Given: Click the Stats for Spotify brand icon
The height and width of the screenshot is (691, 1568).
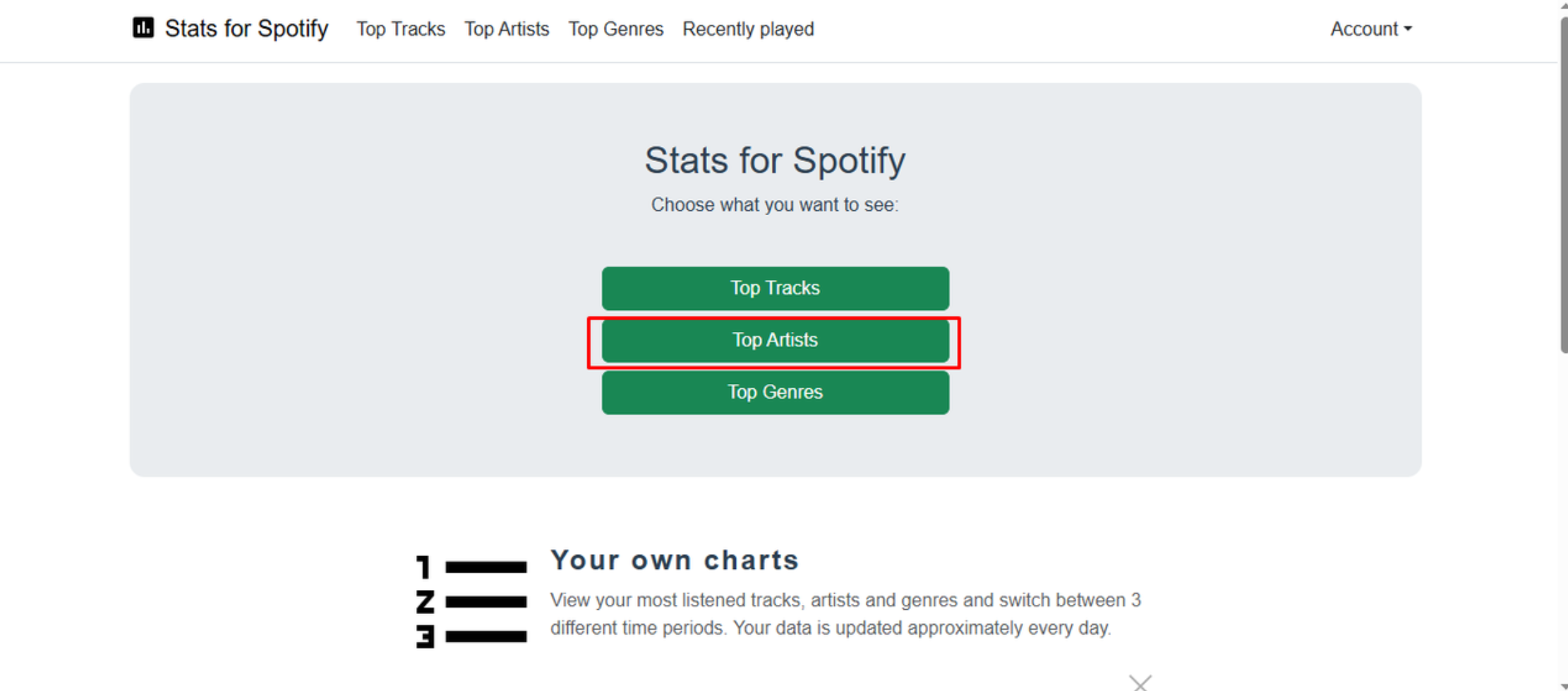Looking at the screenshot, I should [x=143, y=28].
